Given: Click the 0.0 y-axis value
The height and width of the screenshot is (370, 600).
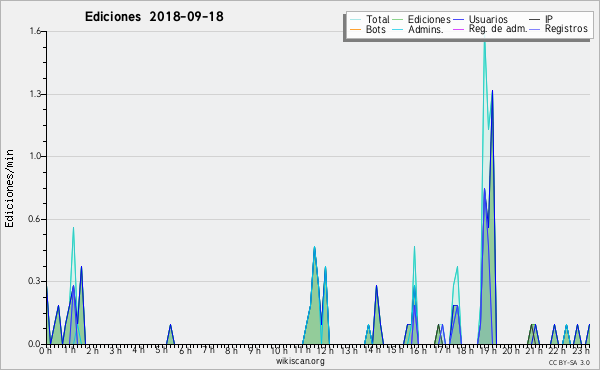Looking at the screenshot, I should (35, 344).
